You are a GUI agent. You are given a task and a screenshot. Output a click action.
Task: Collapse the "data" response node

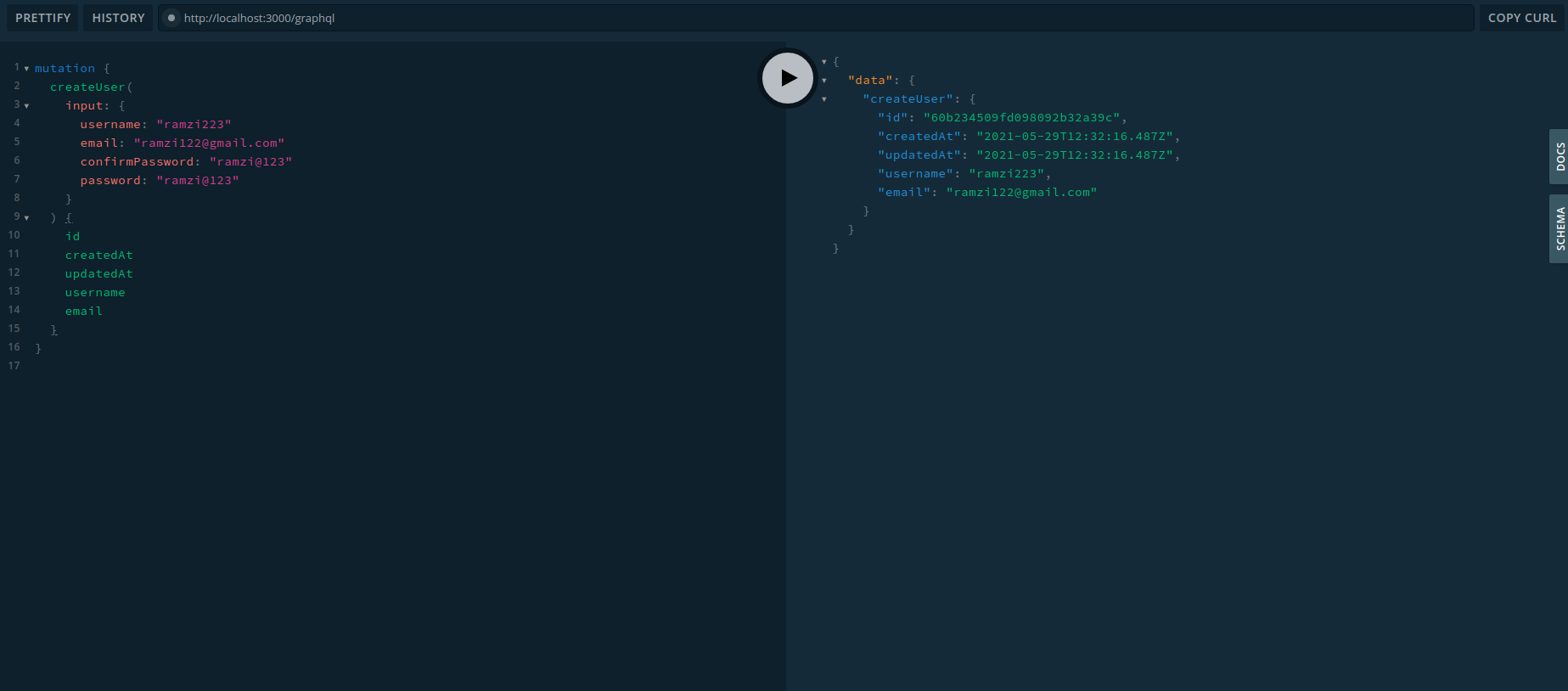point(824,81)
